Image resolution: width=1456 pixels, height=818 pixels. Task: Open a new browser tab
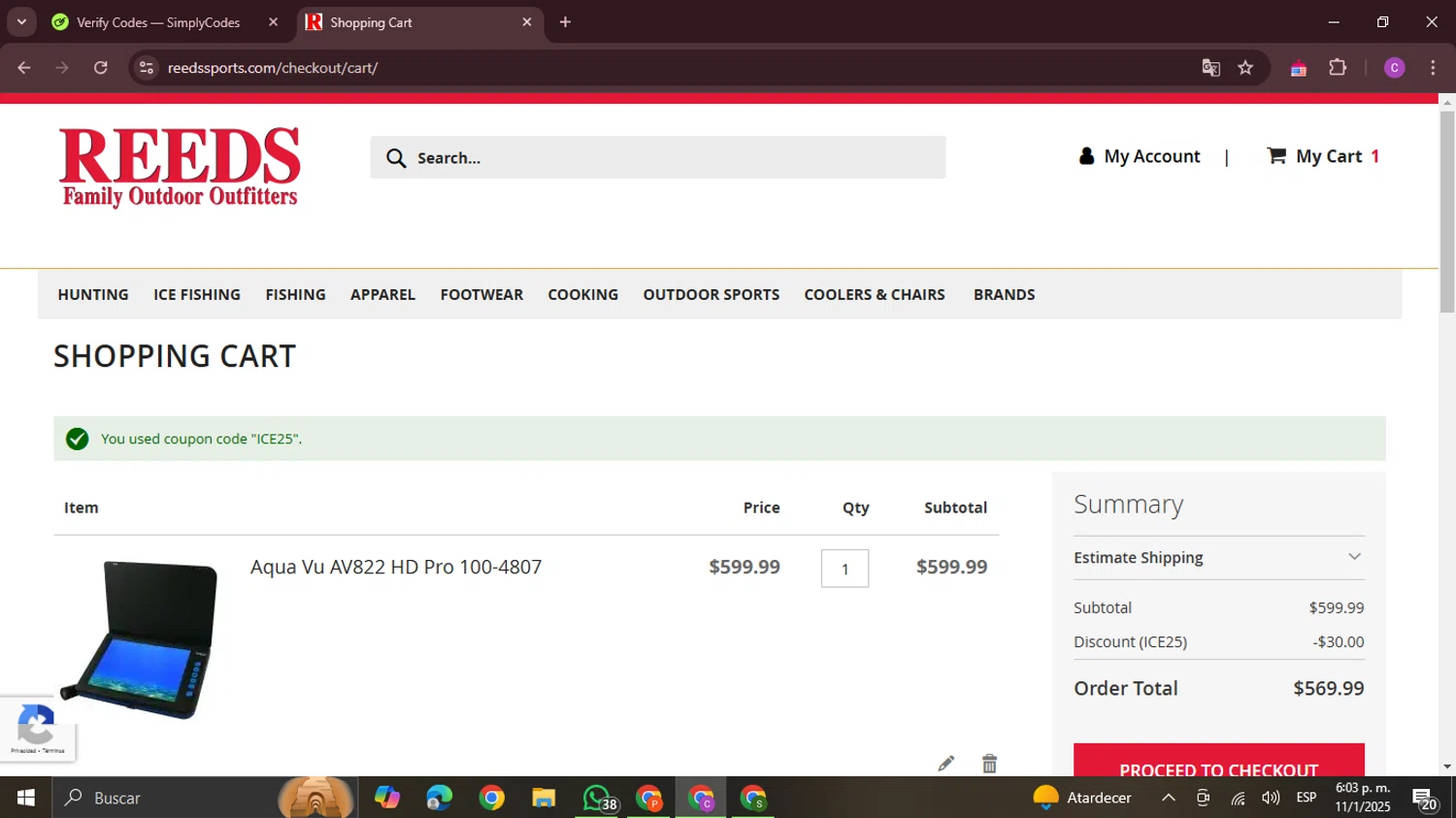pyautogui.click(x=565, y=22)
